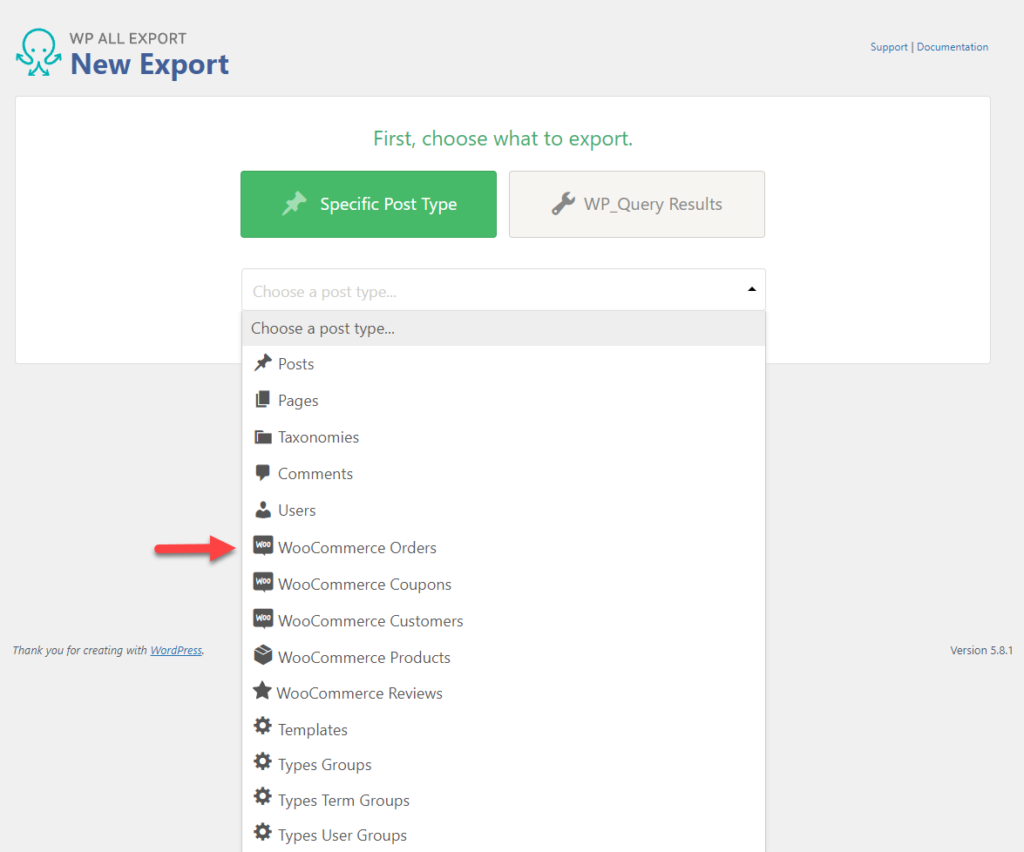This screenshot has height=852, width=1024.
Task: Select Users from the list
Action: 503,510
